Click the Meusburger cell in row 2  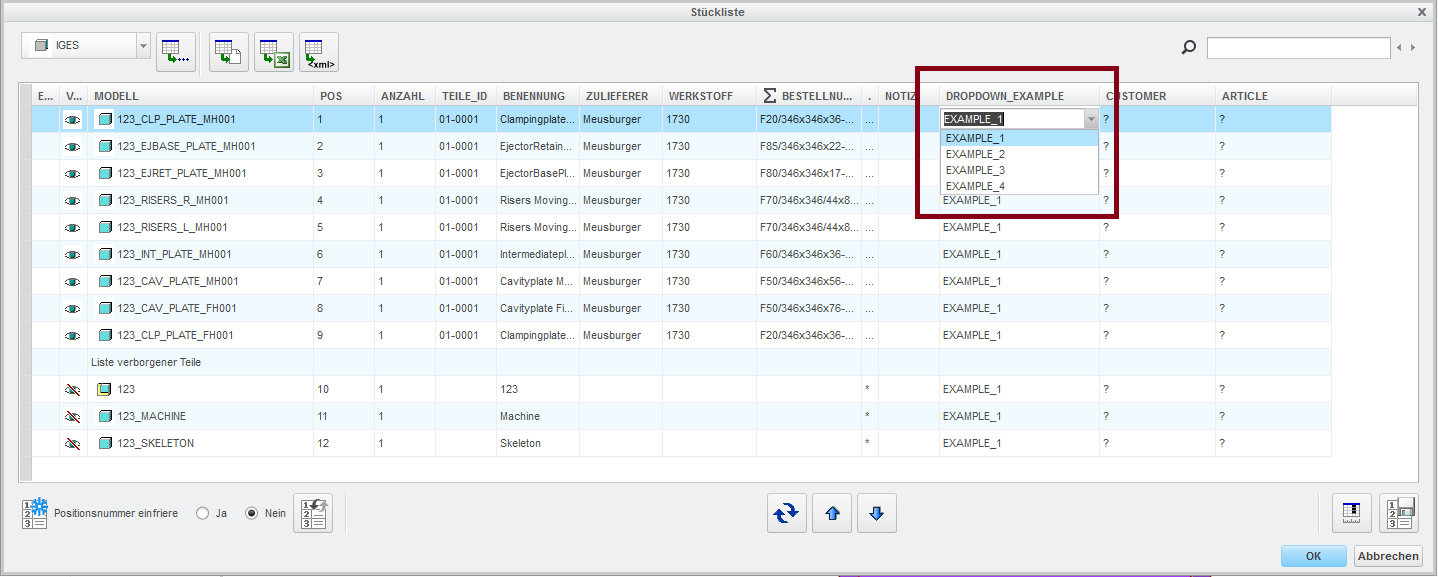pos(621,146)
